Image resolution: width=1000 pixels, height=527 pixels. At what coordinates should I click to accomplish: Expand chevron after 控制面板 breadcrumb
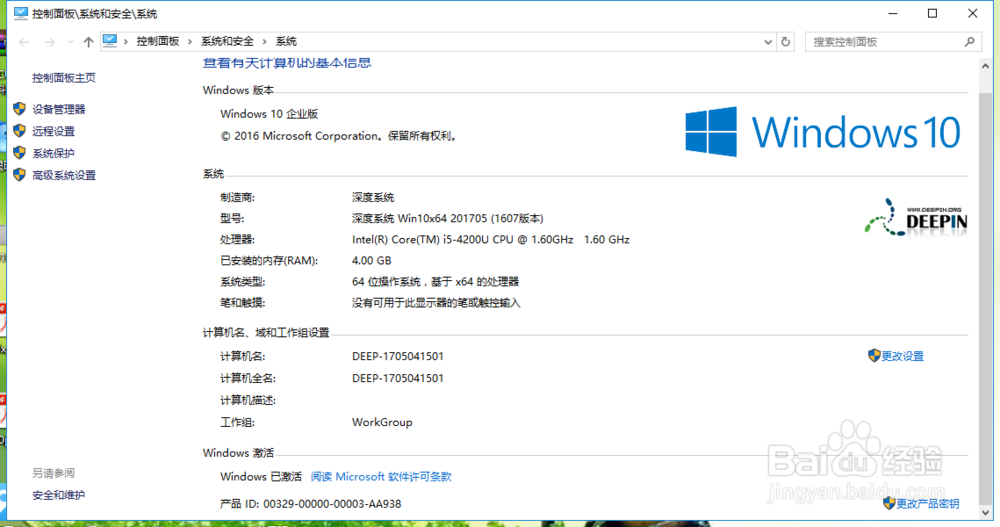click(190, 41)
